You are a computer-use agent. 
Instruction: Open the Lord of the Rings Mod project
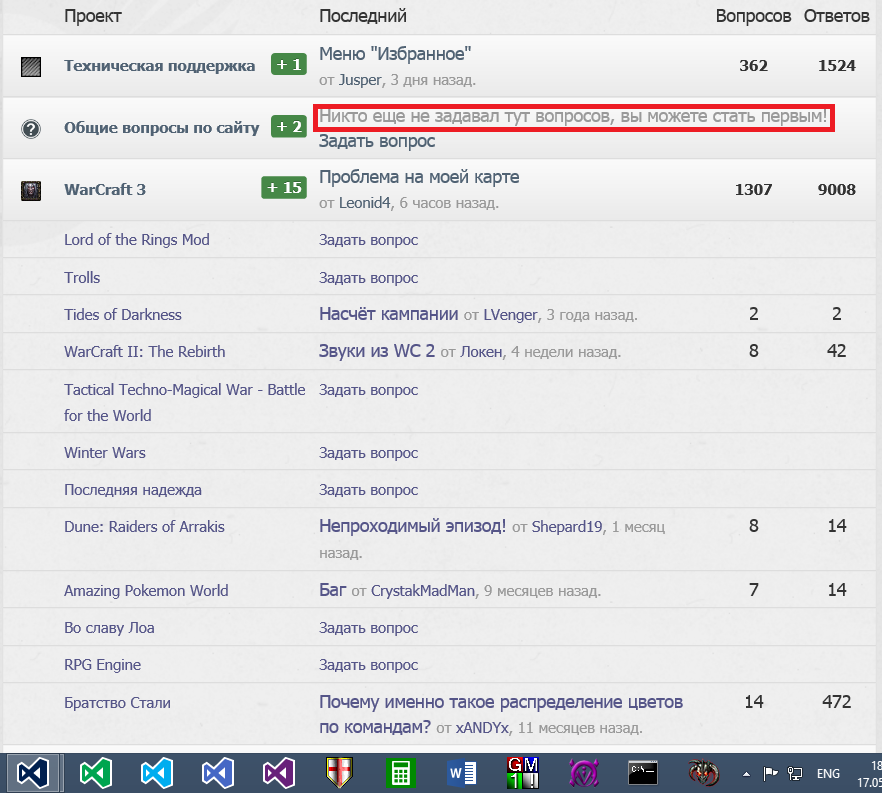[137, 240]
